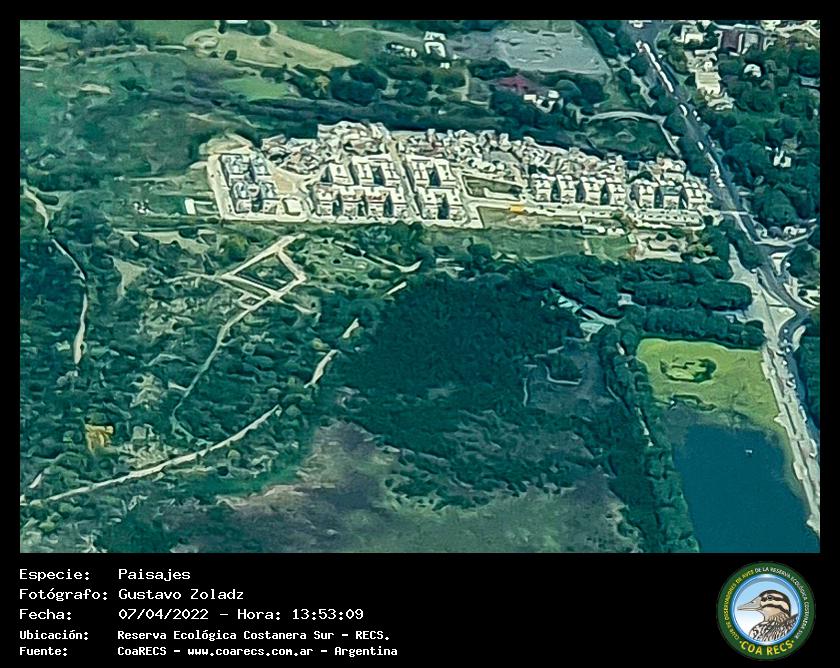Click the Ubicación label

53,635
